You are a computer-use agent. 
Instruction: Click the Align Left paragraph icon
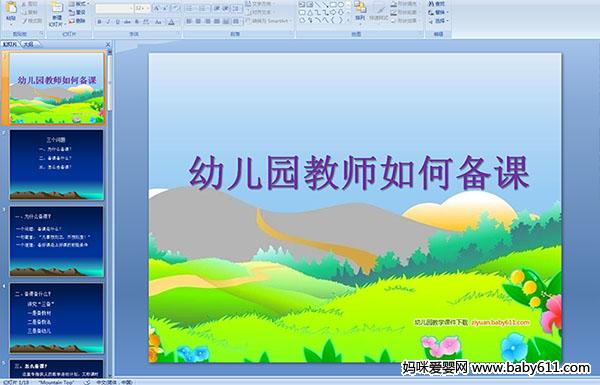click(189, 21)
